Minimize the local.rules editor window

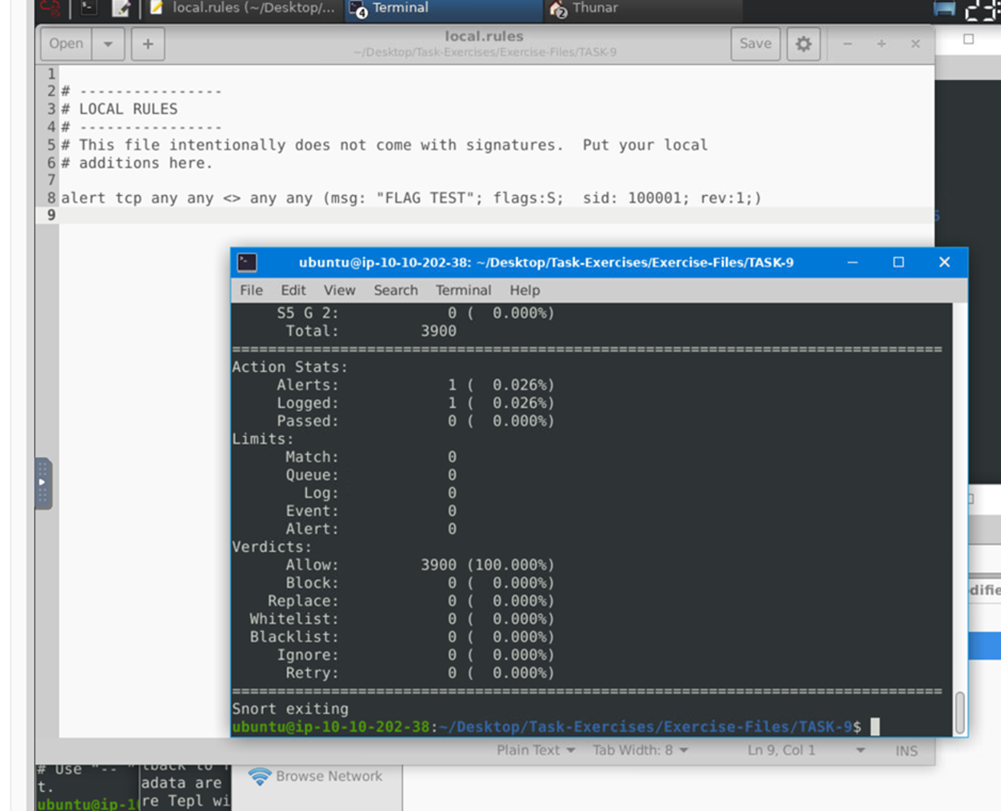(x=847, y=44)
